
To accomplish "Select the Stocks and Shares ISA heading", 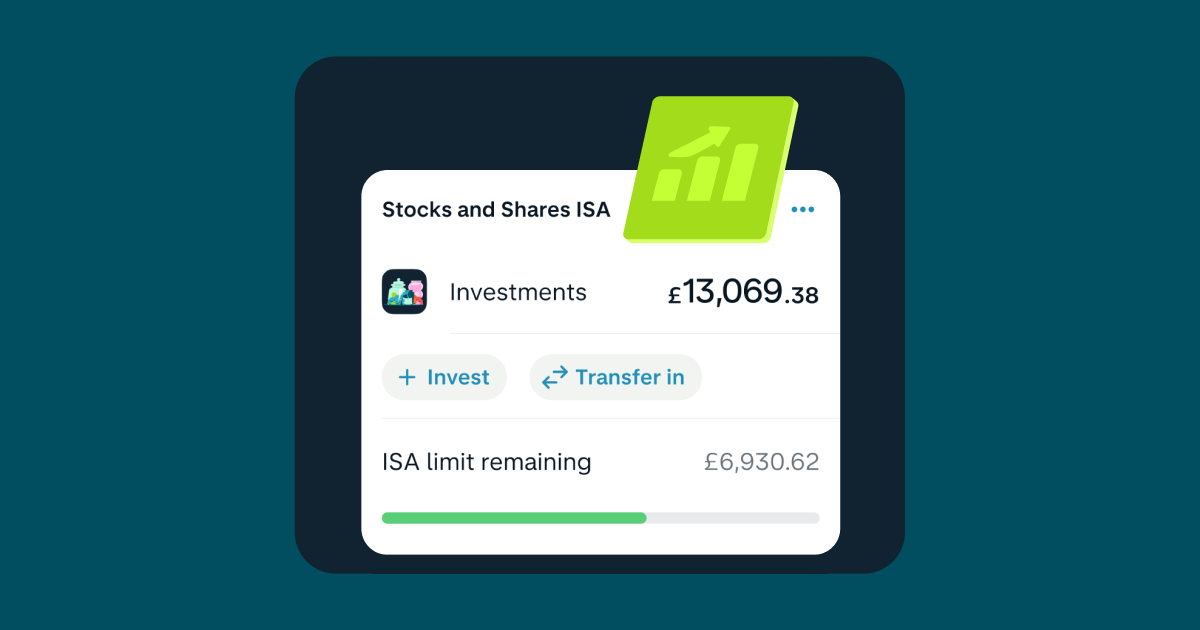I will pyautogui.click(x=496, y=210).
